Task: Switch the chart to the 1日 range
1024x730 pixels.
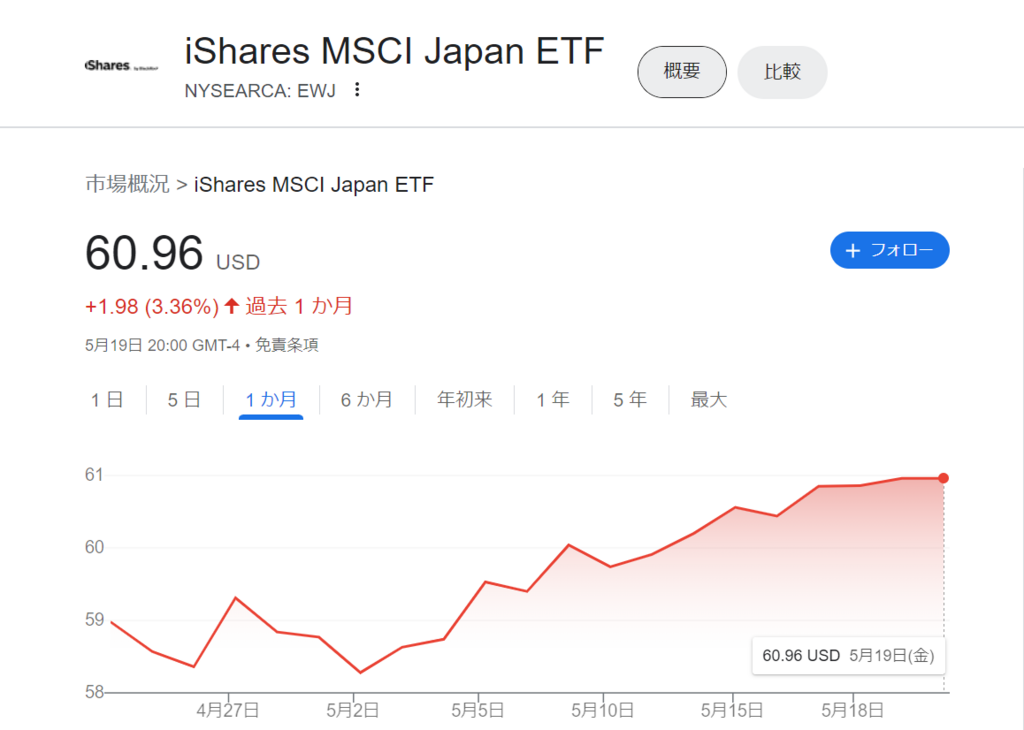Action: click(x=107, y=400)
